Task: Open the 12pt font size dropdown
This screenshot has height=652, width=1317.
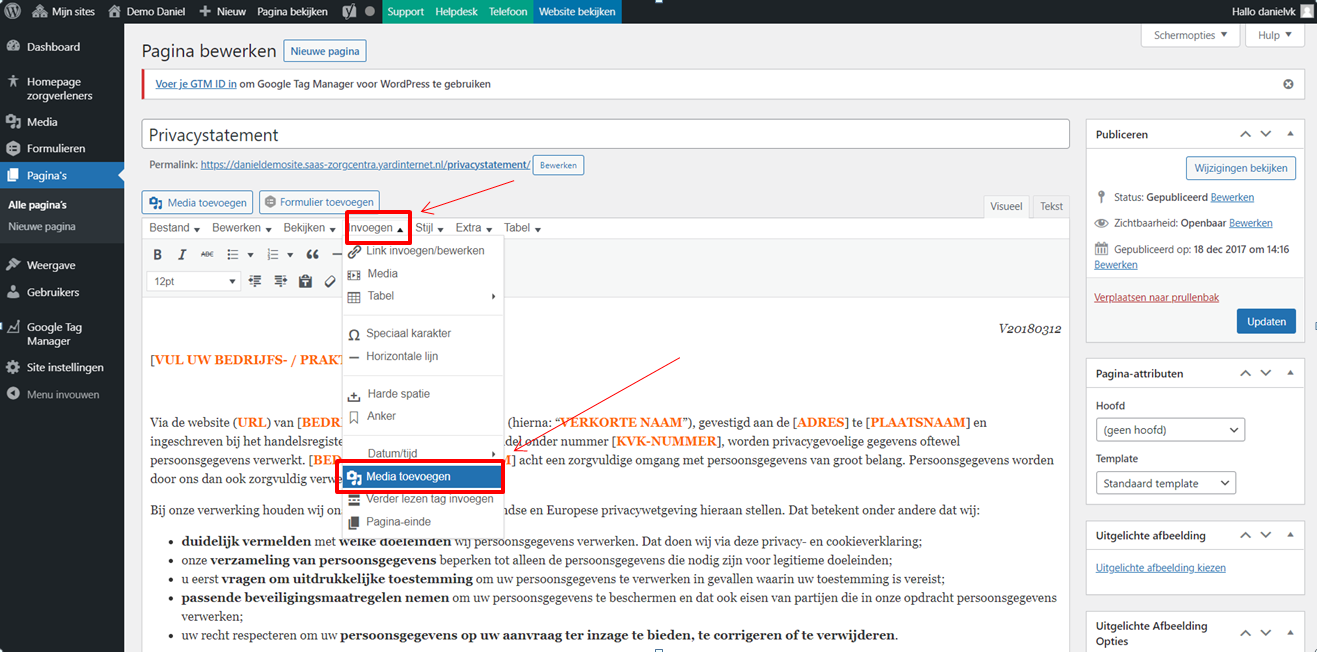Action: (x=194, y=281)
